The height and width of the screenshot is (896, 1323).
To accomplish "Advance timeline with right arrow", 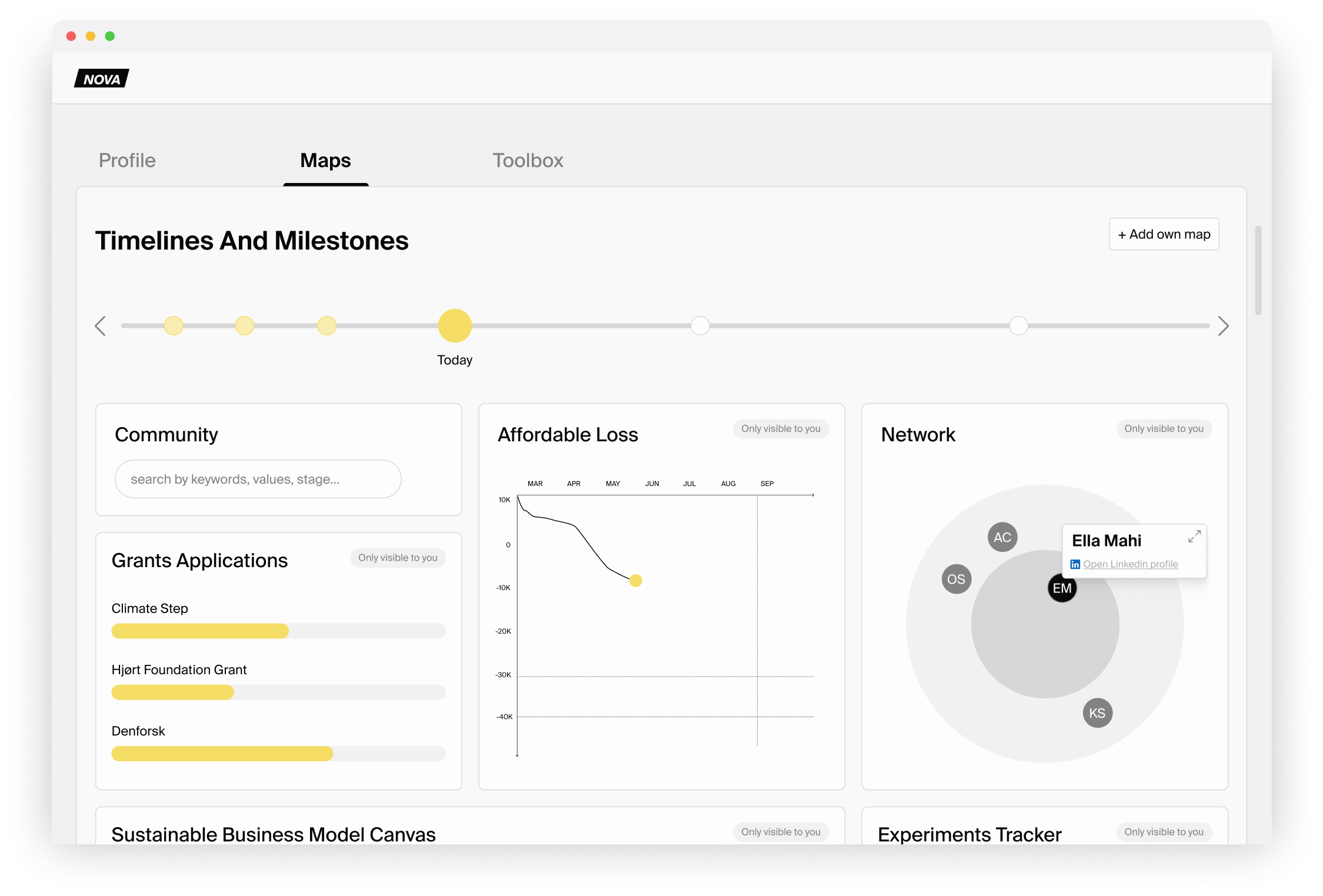I will 1223,326.
